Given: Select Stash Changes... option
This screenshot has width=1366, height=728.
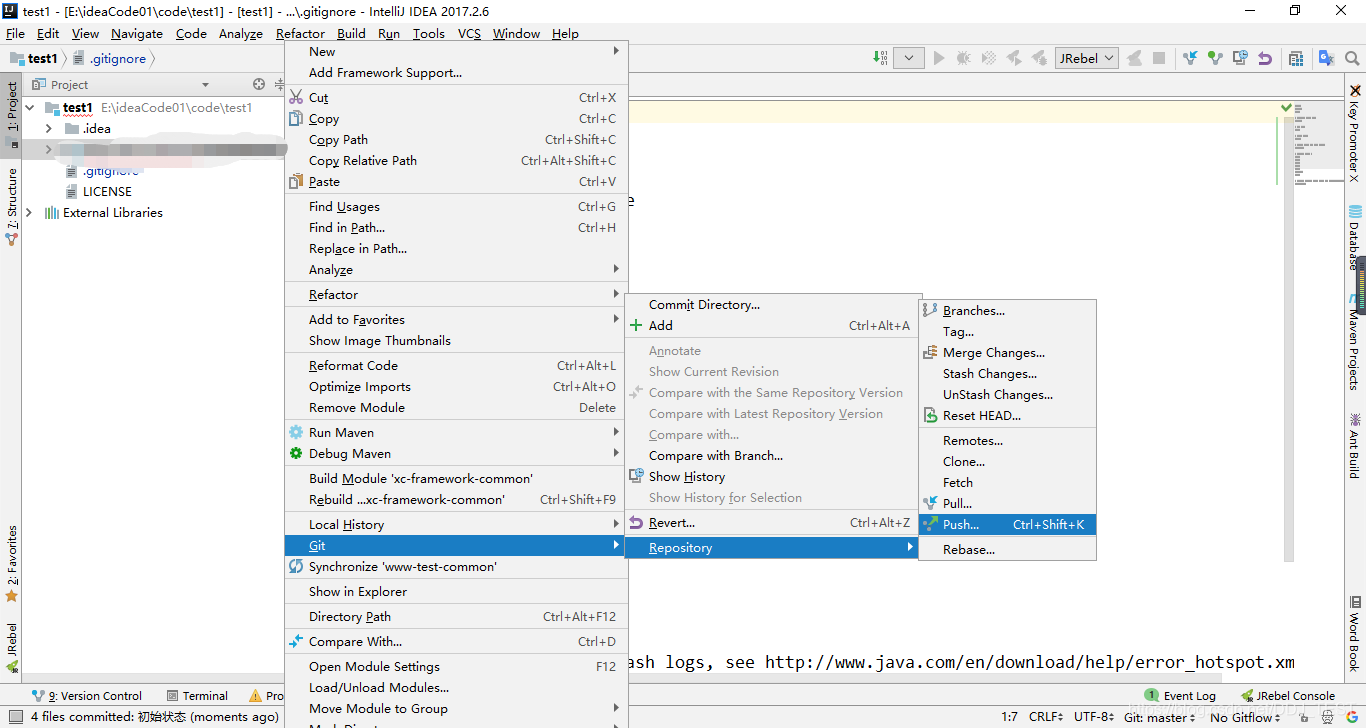Looking at the screenshot, I should point(1008,373).
